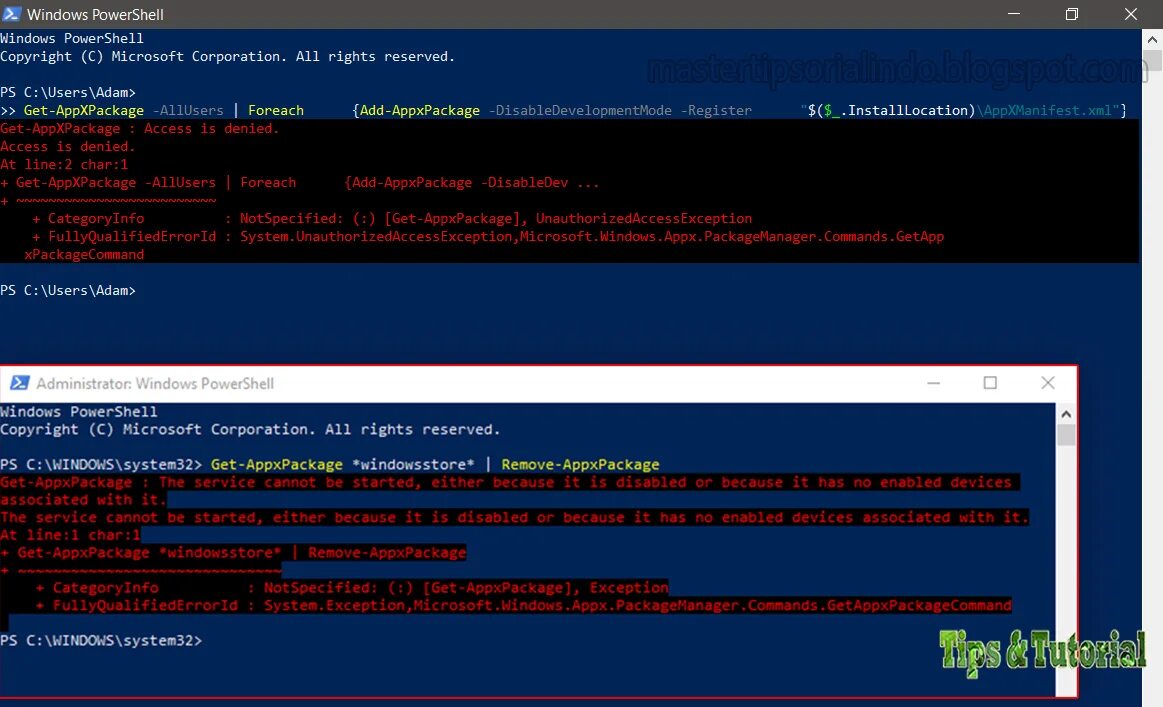Viewport: 1163px width, 707px height.
Task: Click '*windowsstore*' argument in the prompt line
Action: tap(413, 464)
